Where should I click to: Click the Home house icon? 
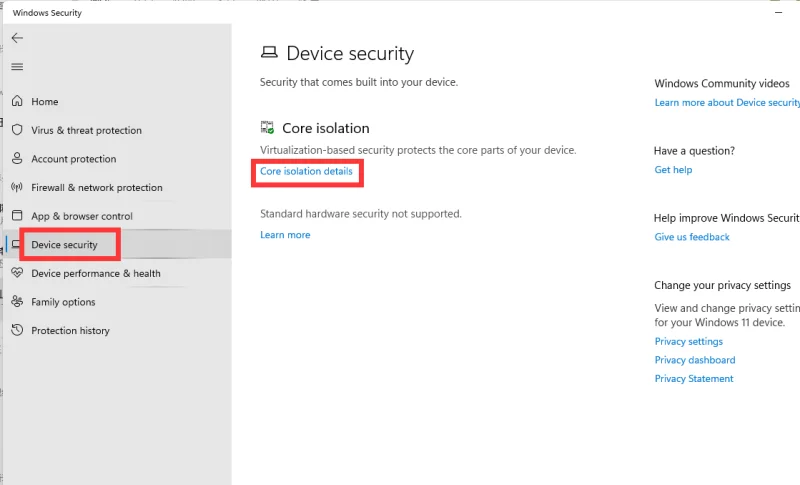click(x=17, y=101)
